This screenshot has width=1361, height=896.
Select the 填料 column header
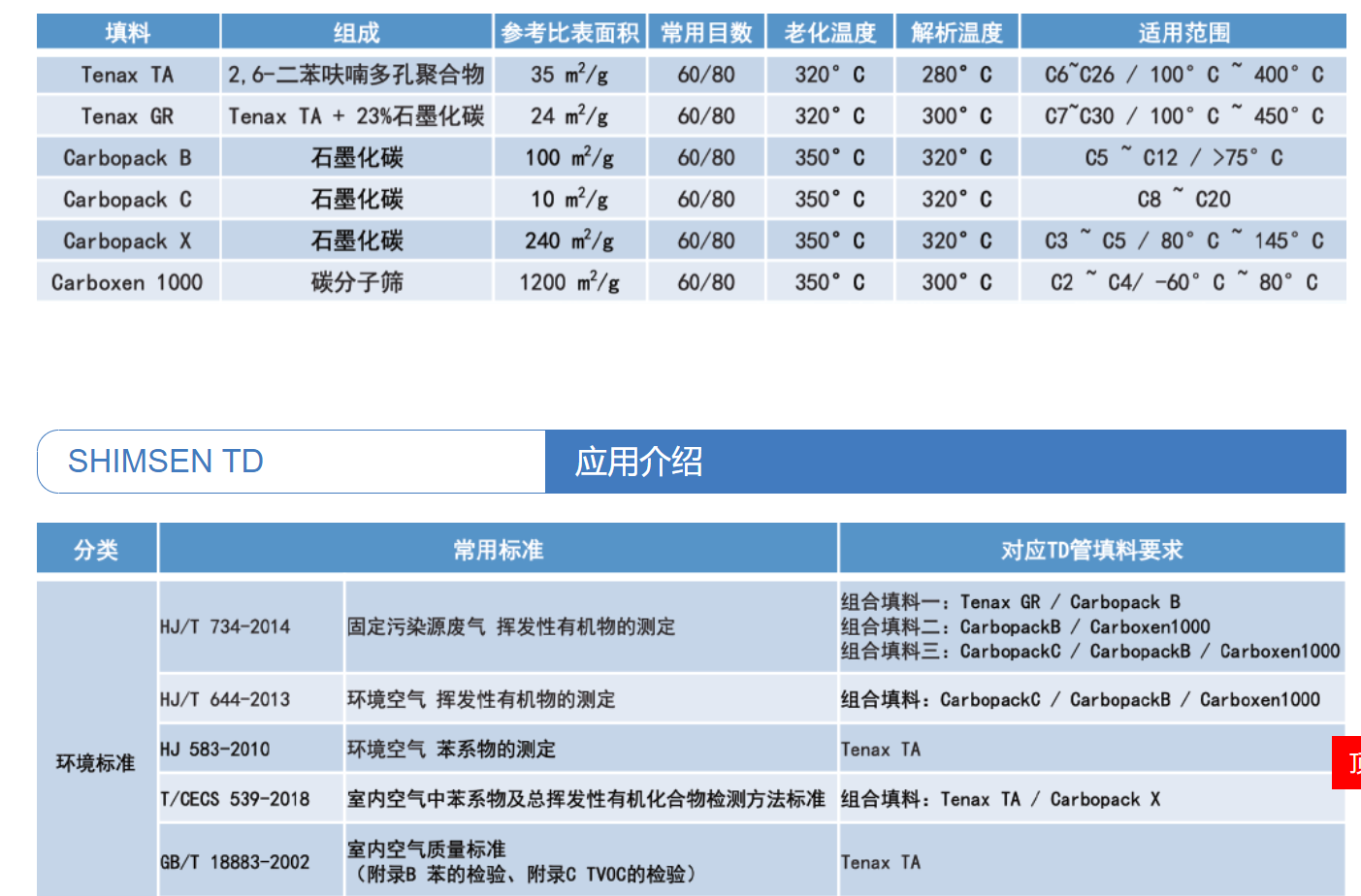point(128,33)
